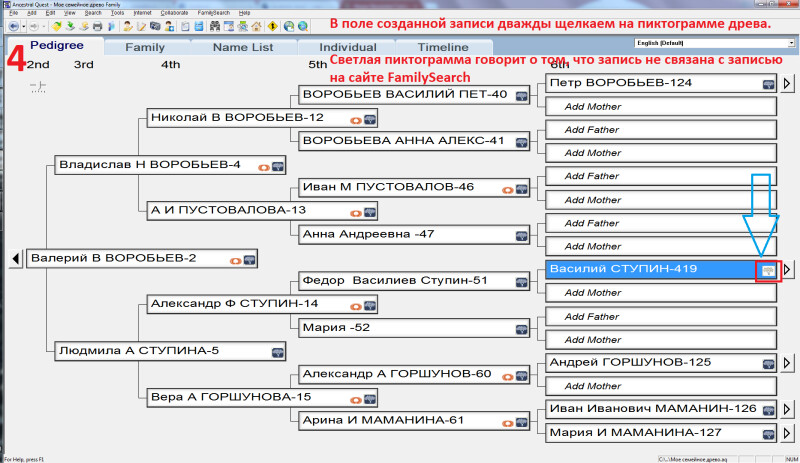This screenshot has height=463, width=800.
Task: Click orange icon next to Николай В ВОРОБЬЕВ-12
Action: (356, 120)
